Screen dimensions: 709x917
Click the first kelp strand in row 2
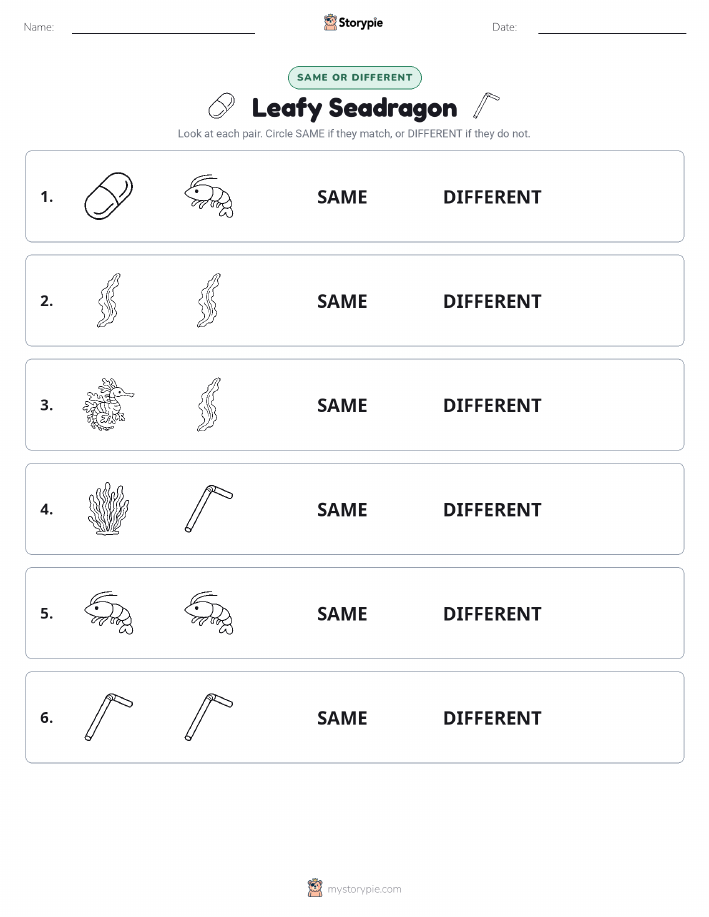(x=108, y=300)
